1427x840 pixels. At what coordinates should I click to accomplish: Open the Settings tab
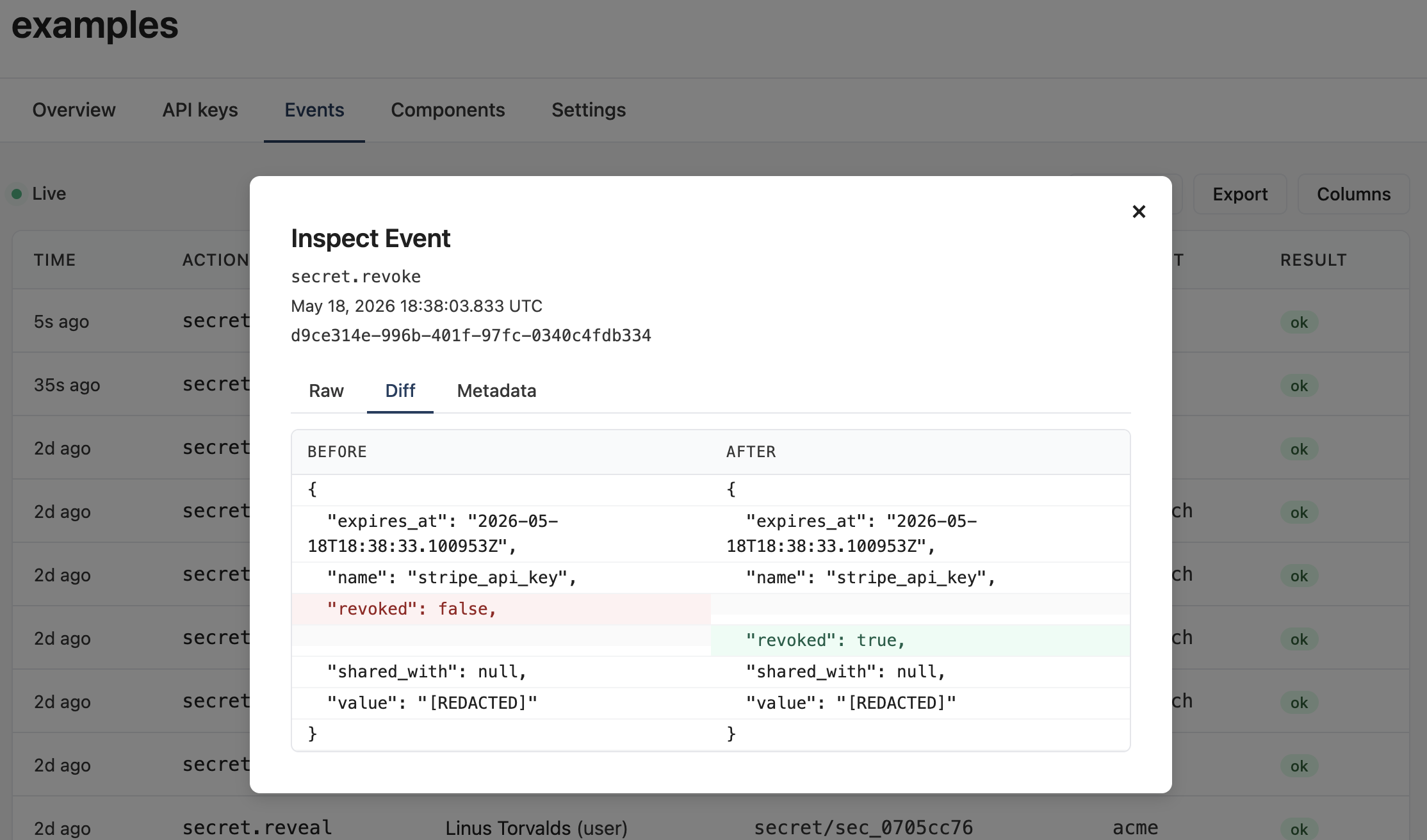[589, 110]
